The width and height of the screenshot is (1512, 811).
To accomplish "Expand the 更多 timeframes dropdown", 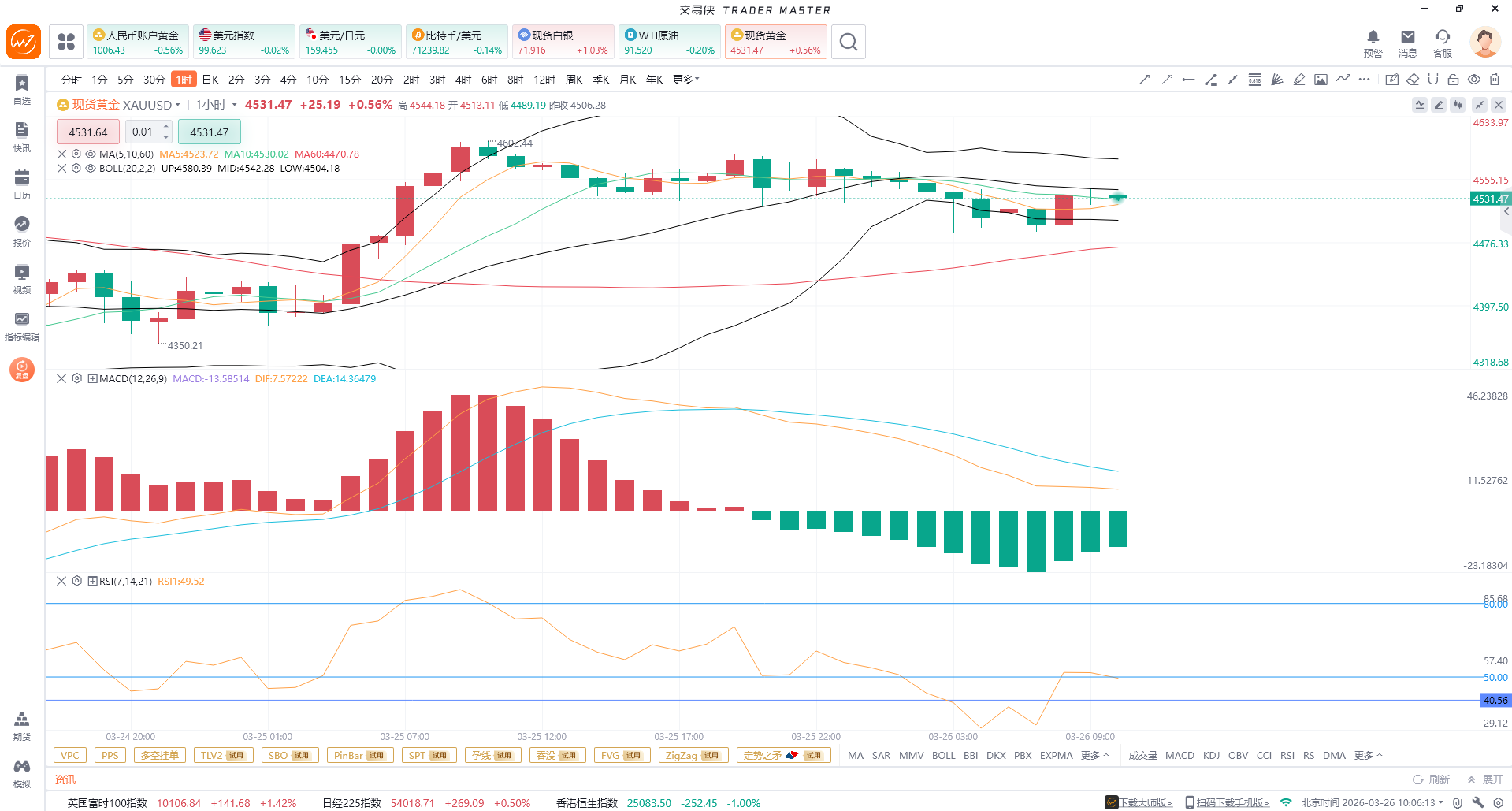I will (686, 80).
